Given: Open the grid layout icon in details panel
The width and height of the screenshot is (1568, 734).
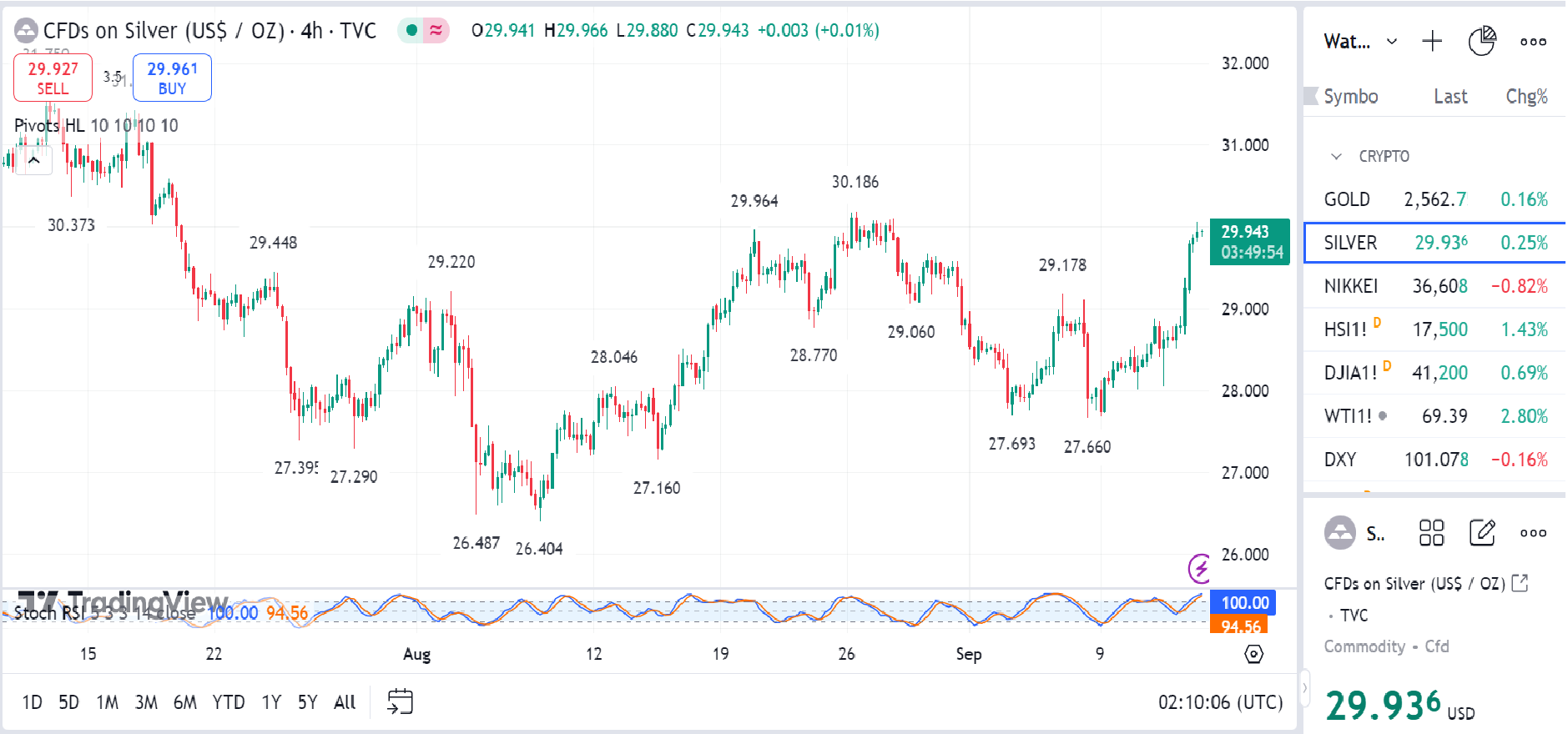Looking at the screenshot, I should point(1431,532).
